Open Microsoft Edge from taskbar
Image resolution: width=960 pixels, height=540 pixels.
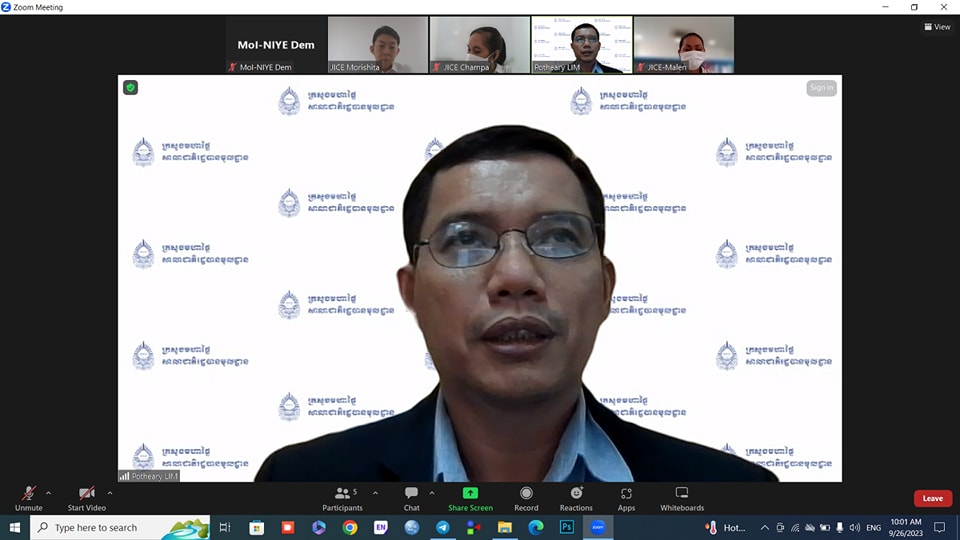(536, 527)
